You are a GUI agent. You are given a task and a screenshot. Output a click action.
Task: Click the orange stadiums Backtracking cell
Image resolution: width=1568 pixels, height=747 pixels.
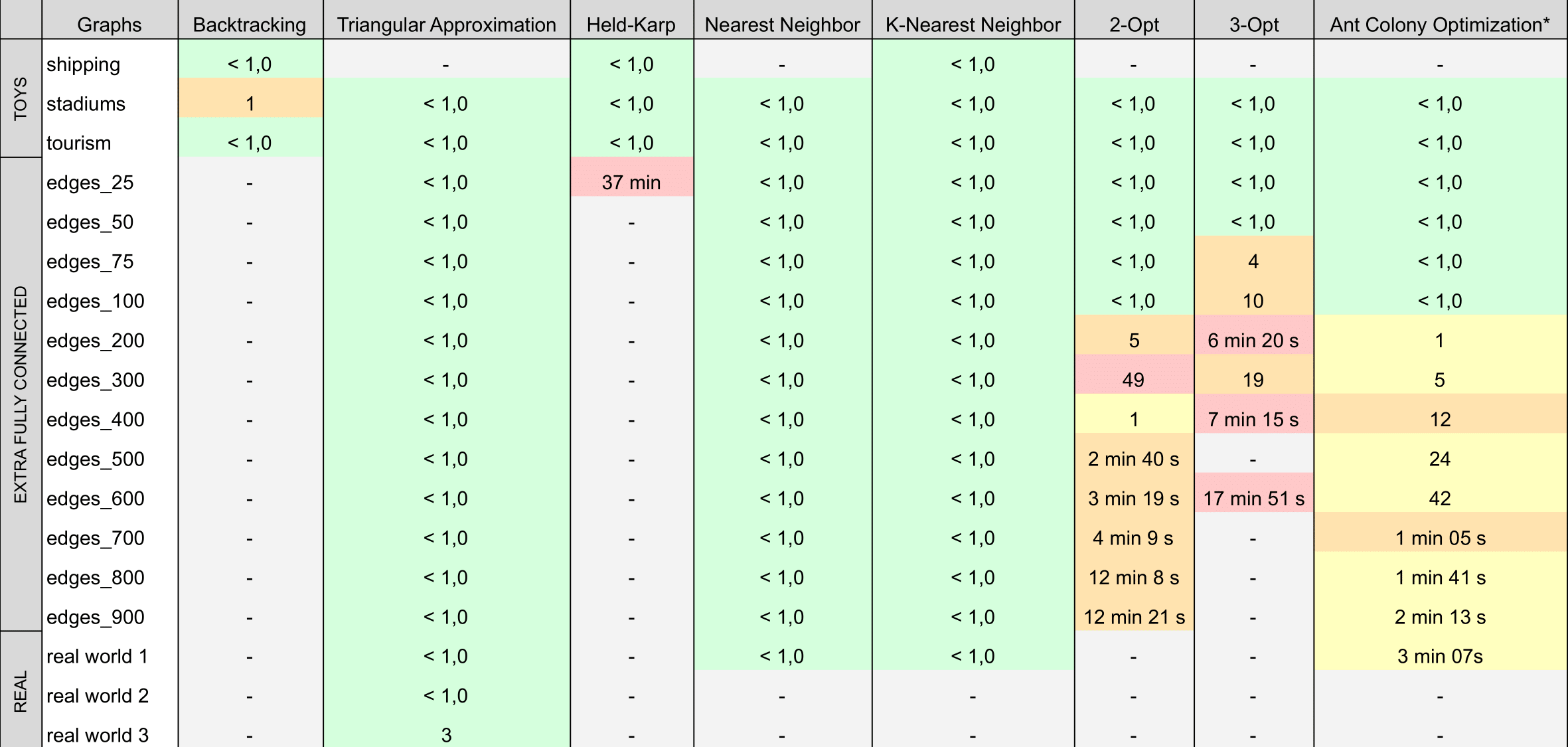click(x=250, y=104)
